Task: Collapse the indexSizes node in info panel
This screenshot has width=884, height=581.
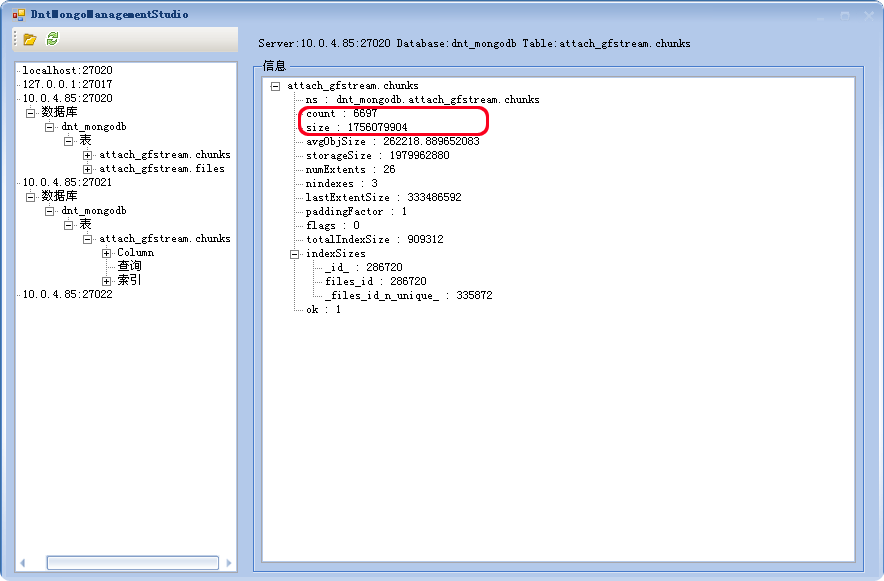Action: click(x=295, y=254)
